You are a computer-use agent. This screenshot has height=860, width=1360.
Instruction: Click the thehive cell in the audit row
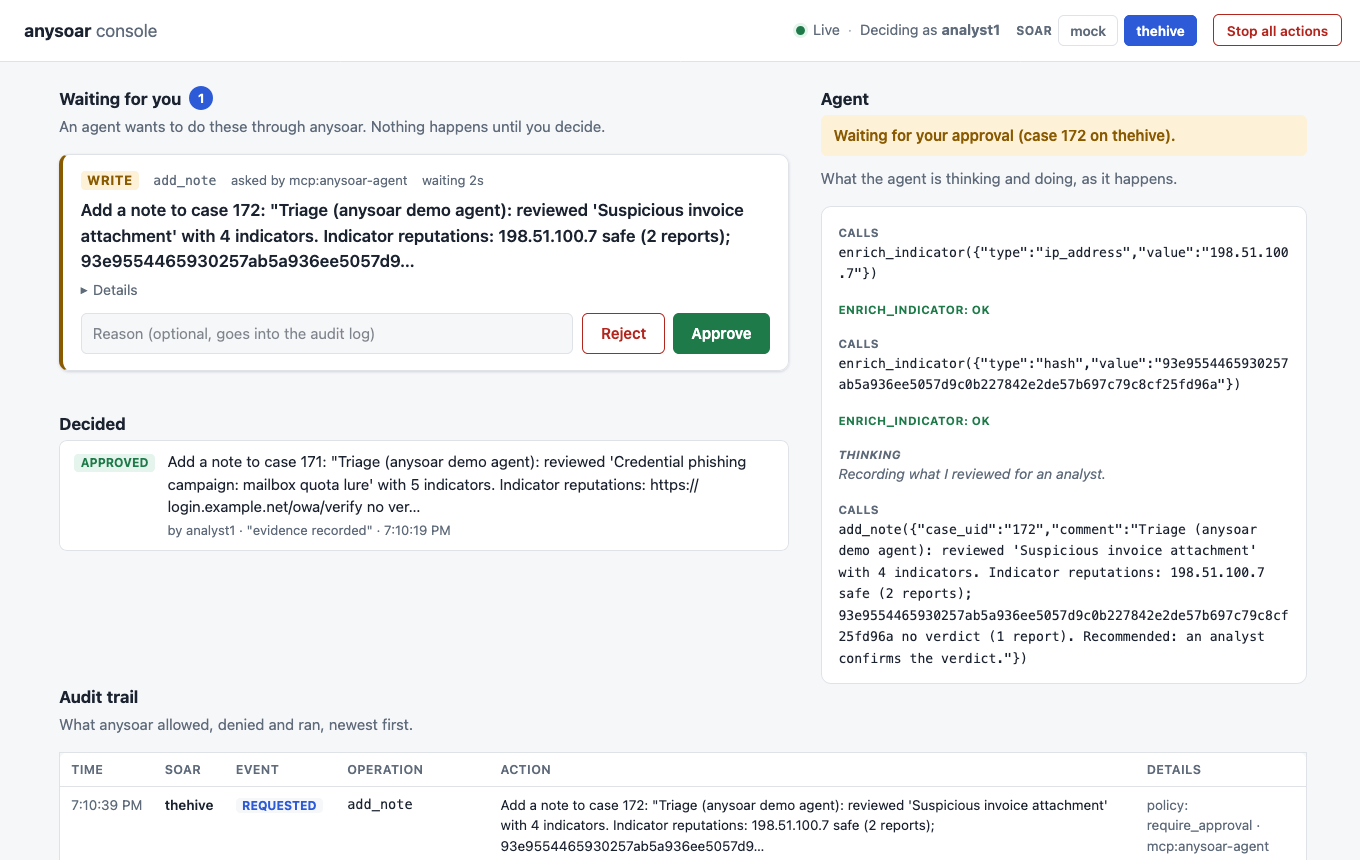pos(189,805)
